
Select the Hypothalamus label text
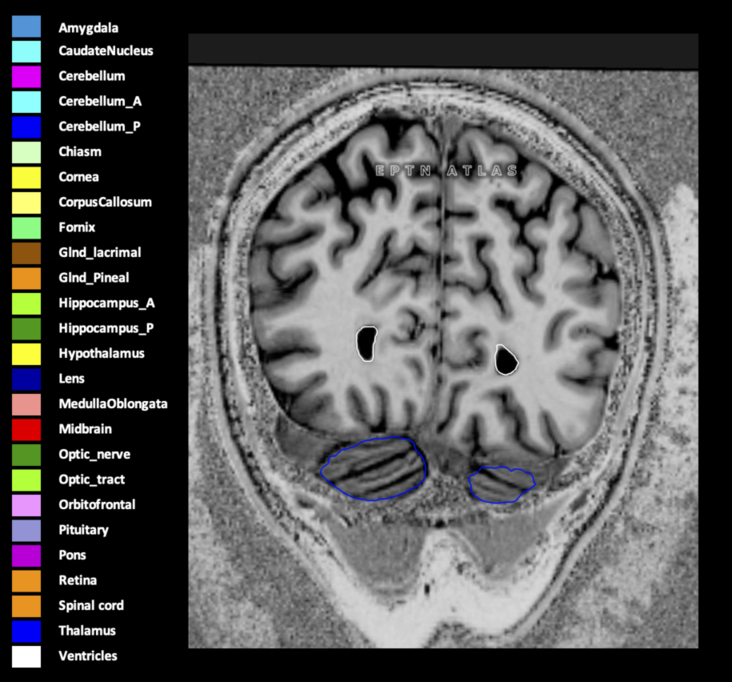click(101, 353)
